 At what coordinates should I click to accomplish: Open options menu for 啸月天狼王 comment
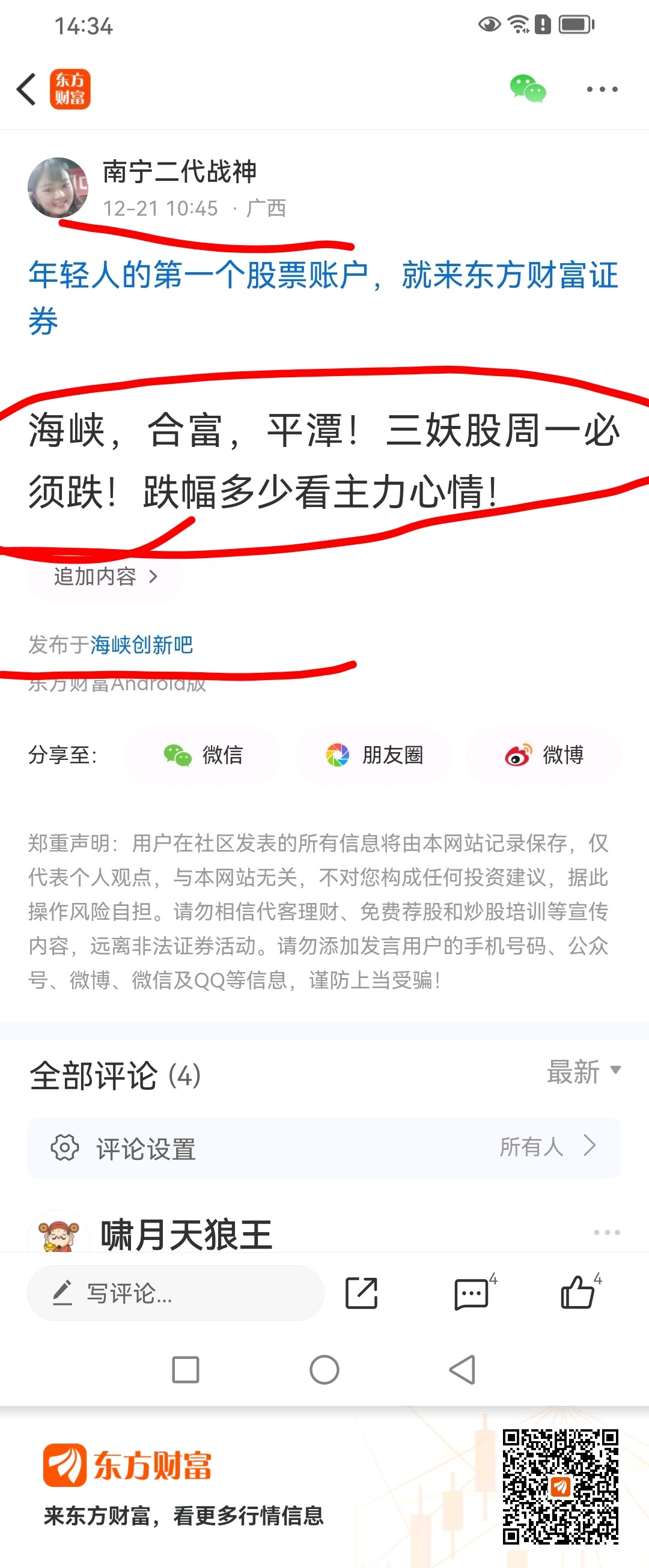tap(606, 1233)
